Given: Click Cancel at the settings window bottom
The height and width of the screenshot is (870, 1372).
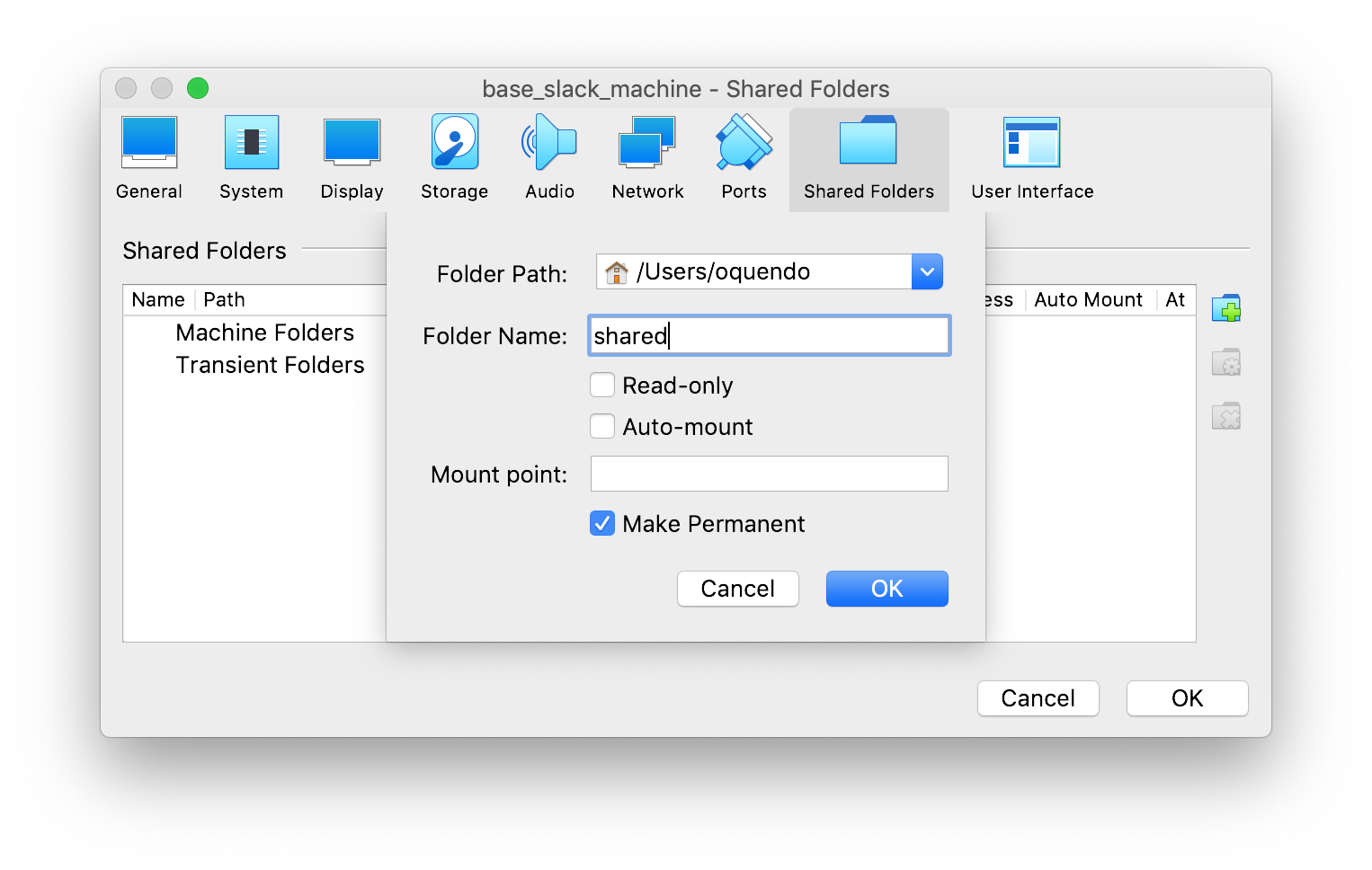Looking at the screenshot, I should point(1038,698).
